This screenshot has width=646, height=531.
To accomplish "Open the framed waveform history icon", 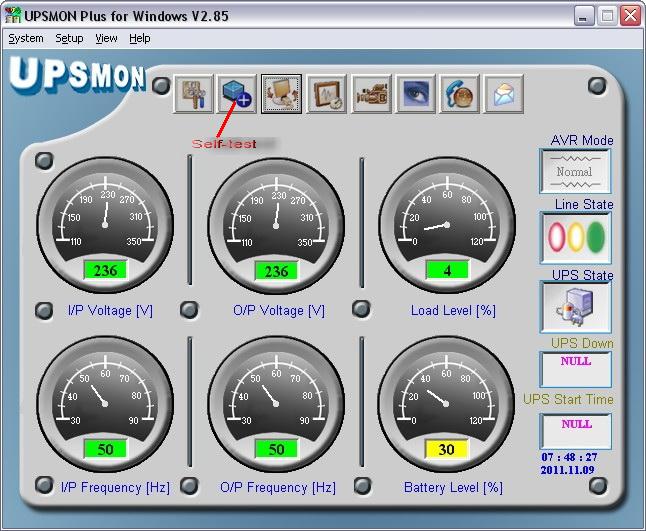I will [327, 94].
